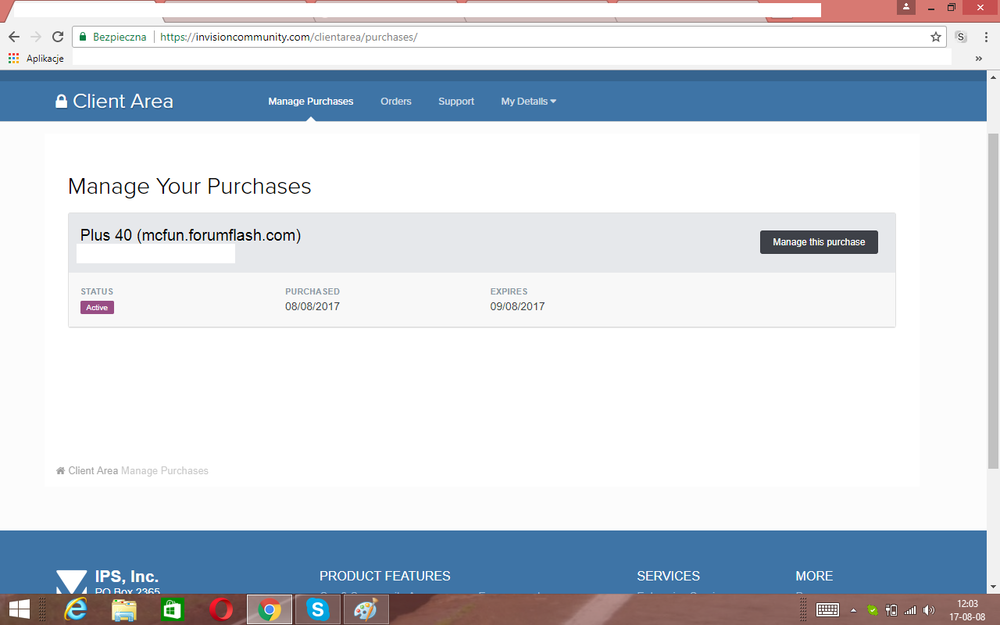Expand the bookmarks bar overflow chevron
Image resolution: width=1000 pixels, height=625 pixels.
978,58
